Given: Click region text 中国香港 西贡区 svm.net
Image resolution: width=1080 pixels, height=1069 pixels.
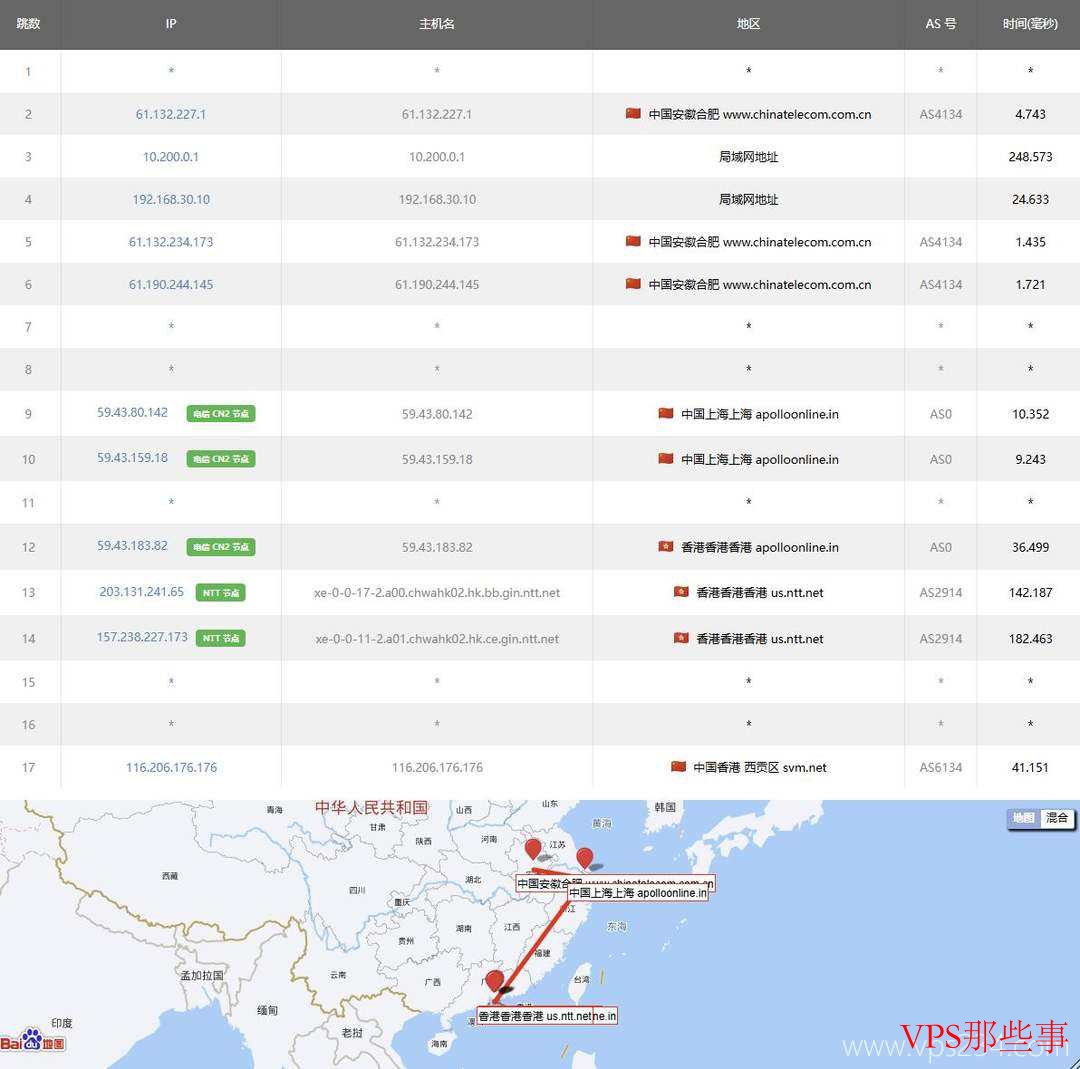Looking at the screenshot, I should [x=760, y=767].
